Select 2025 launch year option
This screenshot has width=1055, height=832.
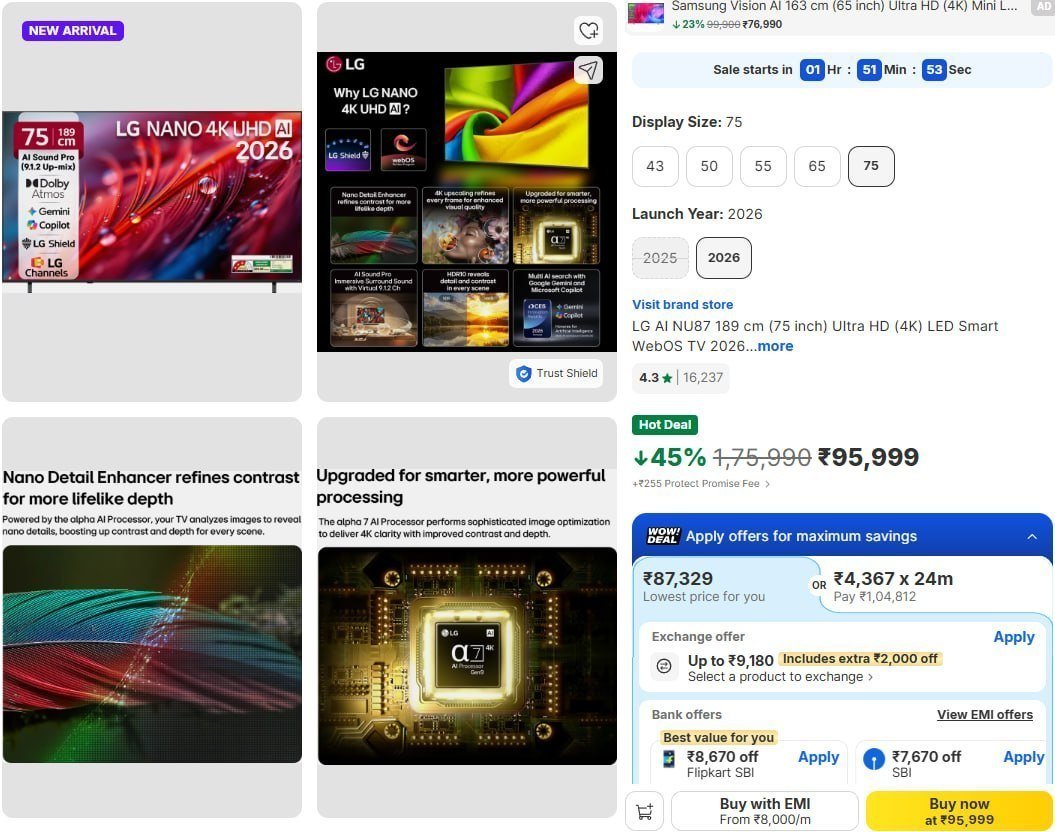tap(660, 258)
